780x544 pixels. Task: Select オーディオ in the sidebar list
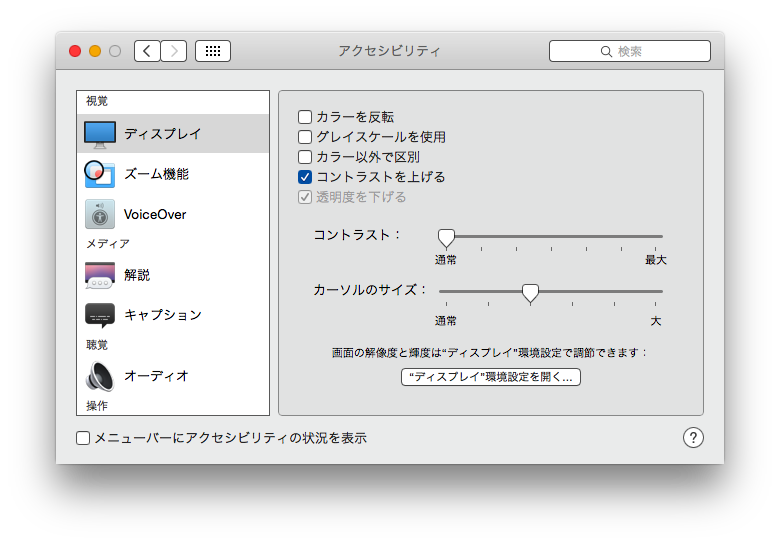click(173, 376)
